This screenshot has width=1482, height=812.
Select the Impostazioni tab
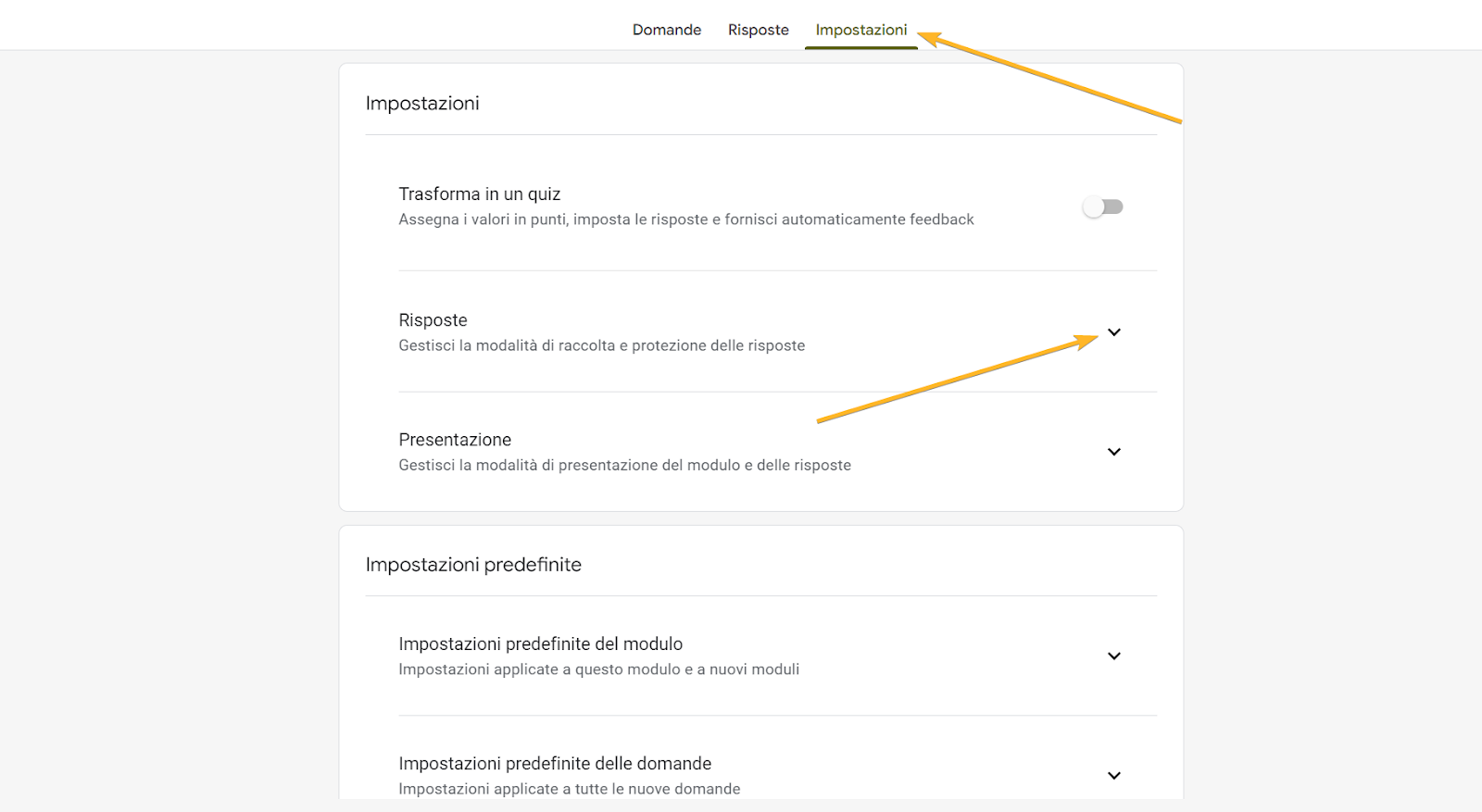[x=860, y=30]
